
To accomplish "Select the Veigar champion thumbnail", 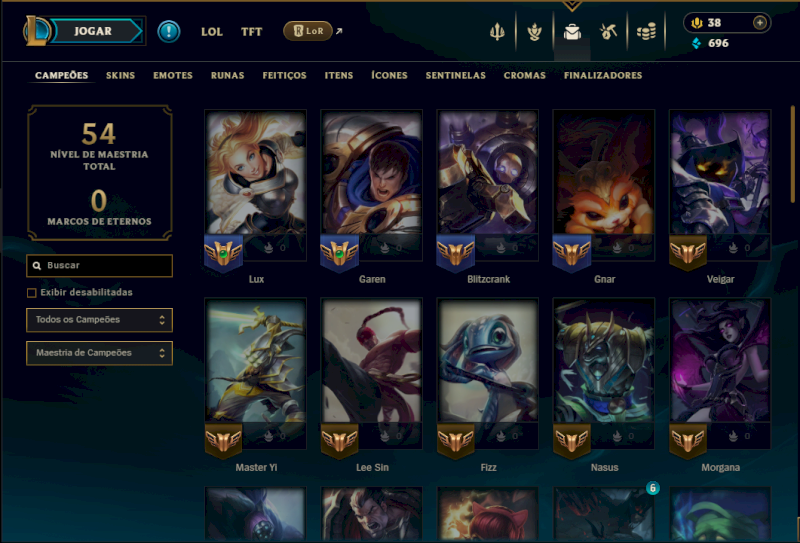I will 720,173.
